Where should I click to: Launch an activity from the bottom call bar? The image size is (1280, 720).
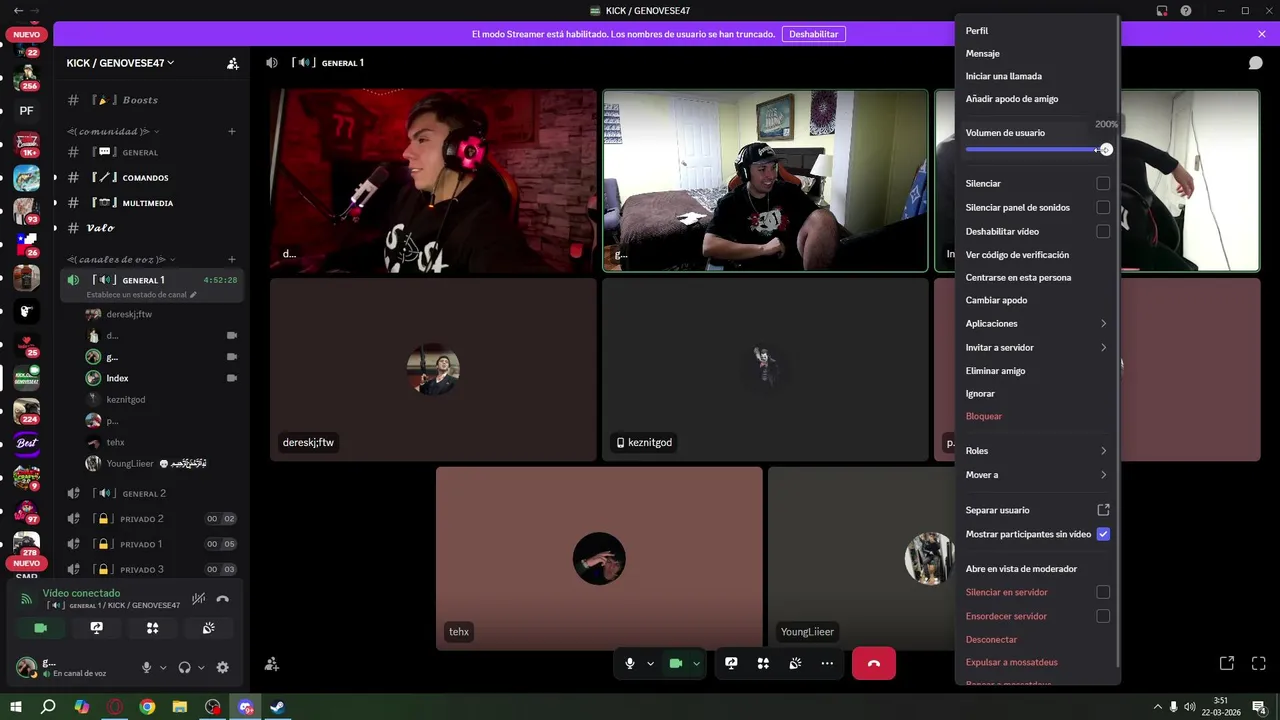coord(763,663)
